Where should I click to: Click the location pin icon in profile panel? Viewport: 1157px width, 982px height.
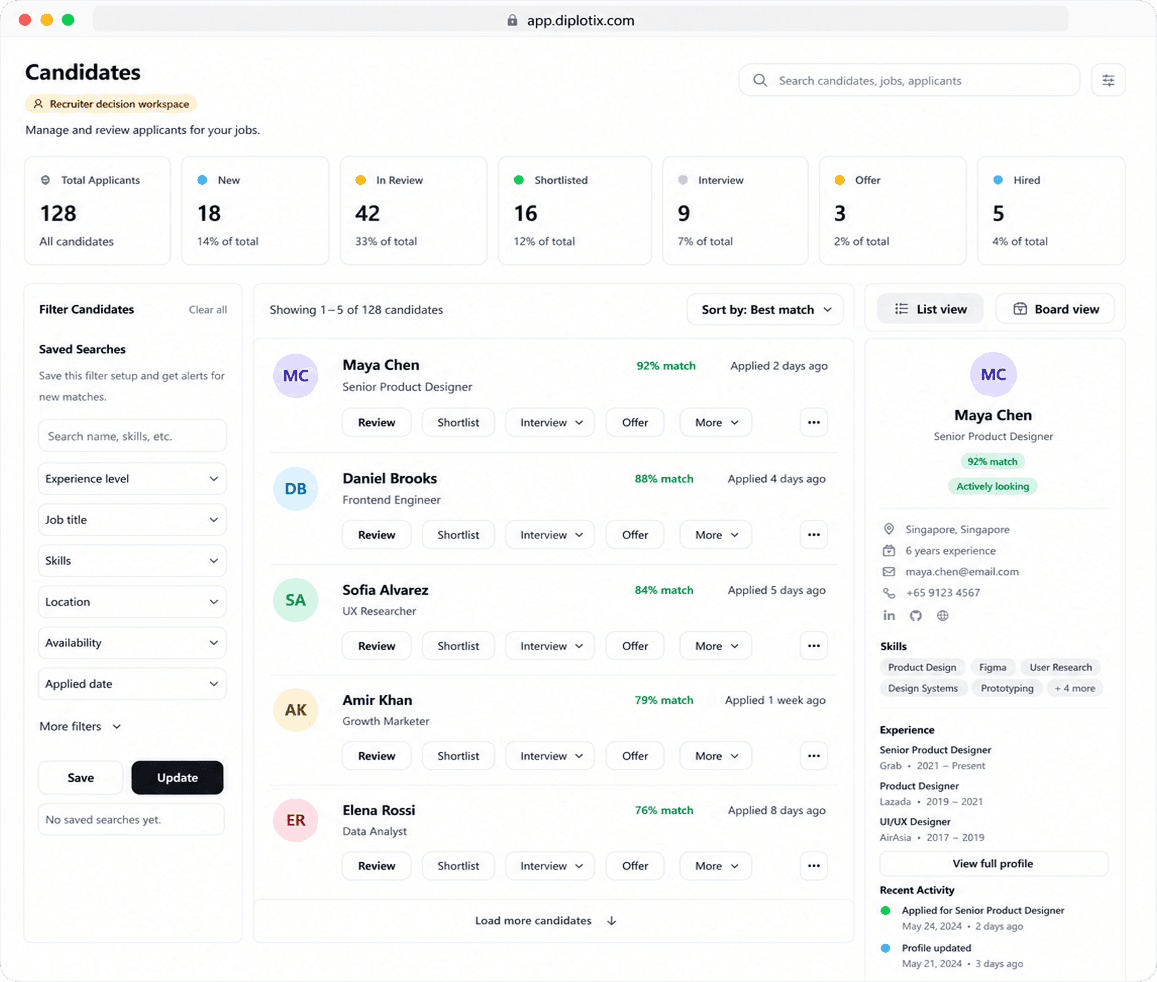point(889,529)
